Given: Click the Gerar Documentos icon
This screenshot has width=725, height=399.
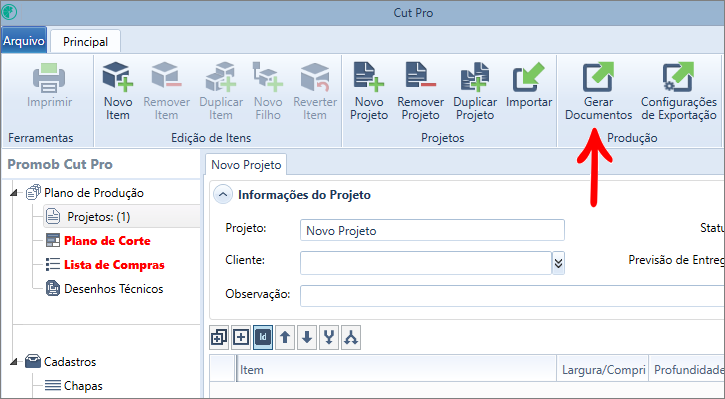Looking at the screenshot, I should 598,77.
